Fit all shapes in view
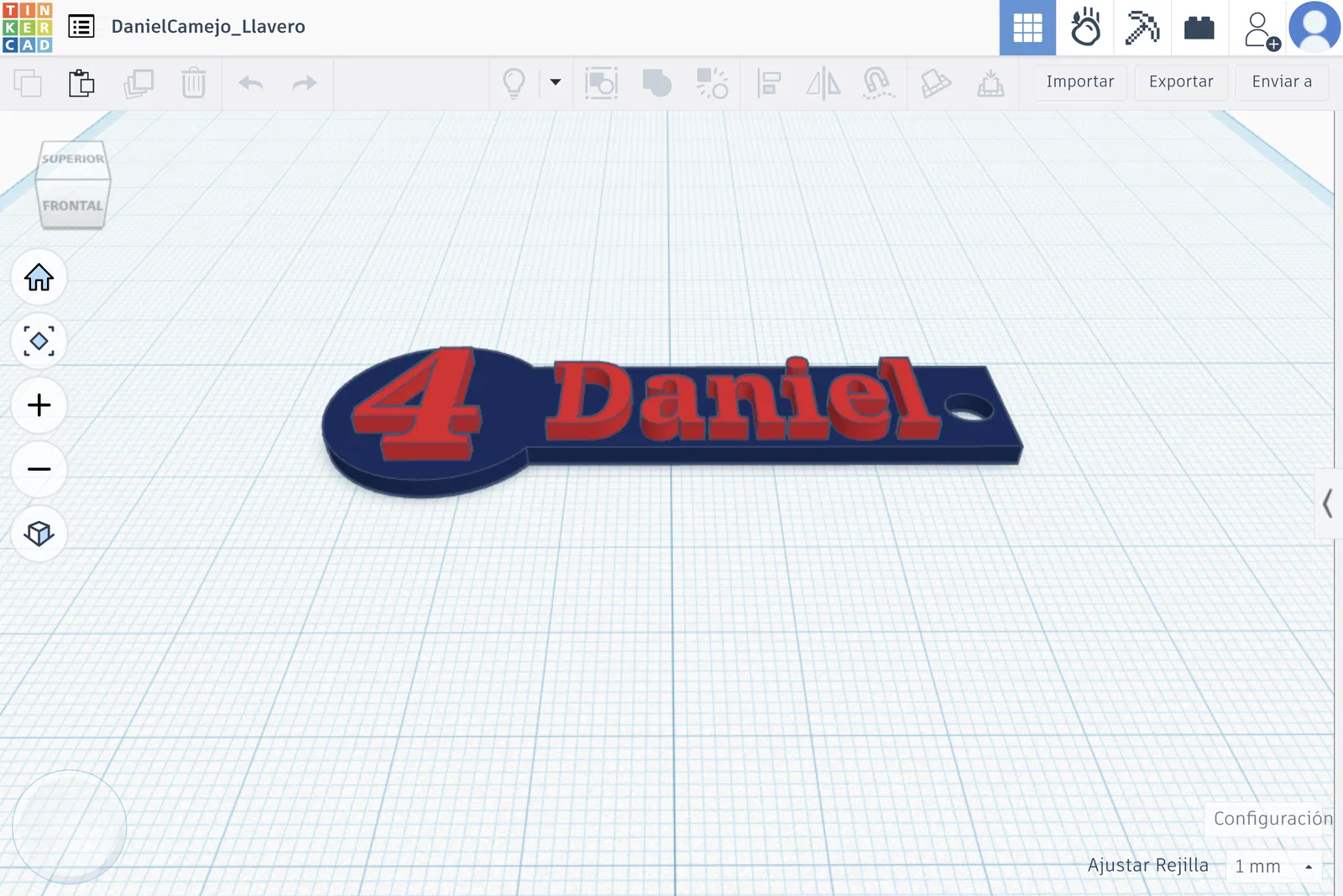 [x=39, y=341]
